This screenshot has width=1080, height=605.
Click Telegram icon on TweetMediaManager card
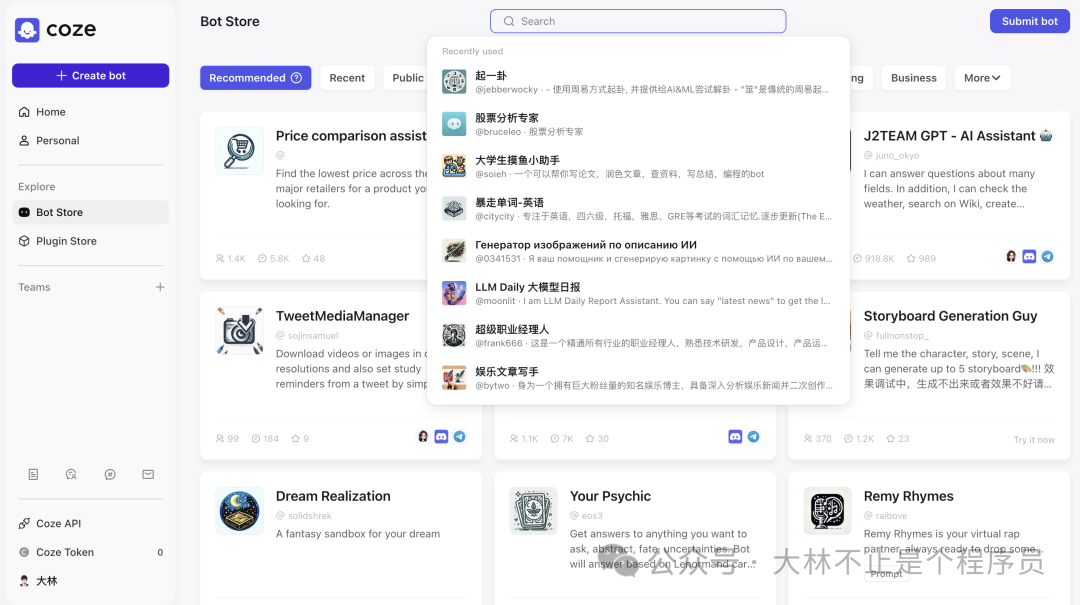(x=459, y=437)
